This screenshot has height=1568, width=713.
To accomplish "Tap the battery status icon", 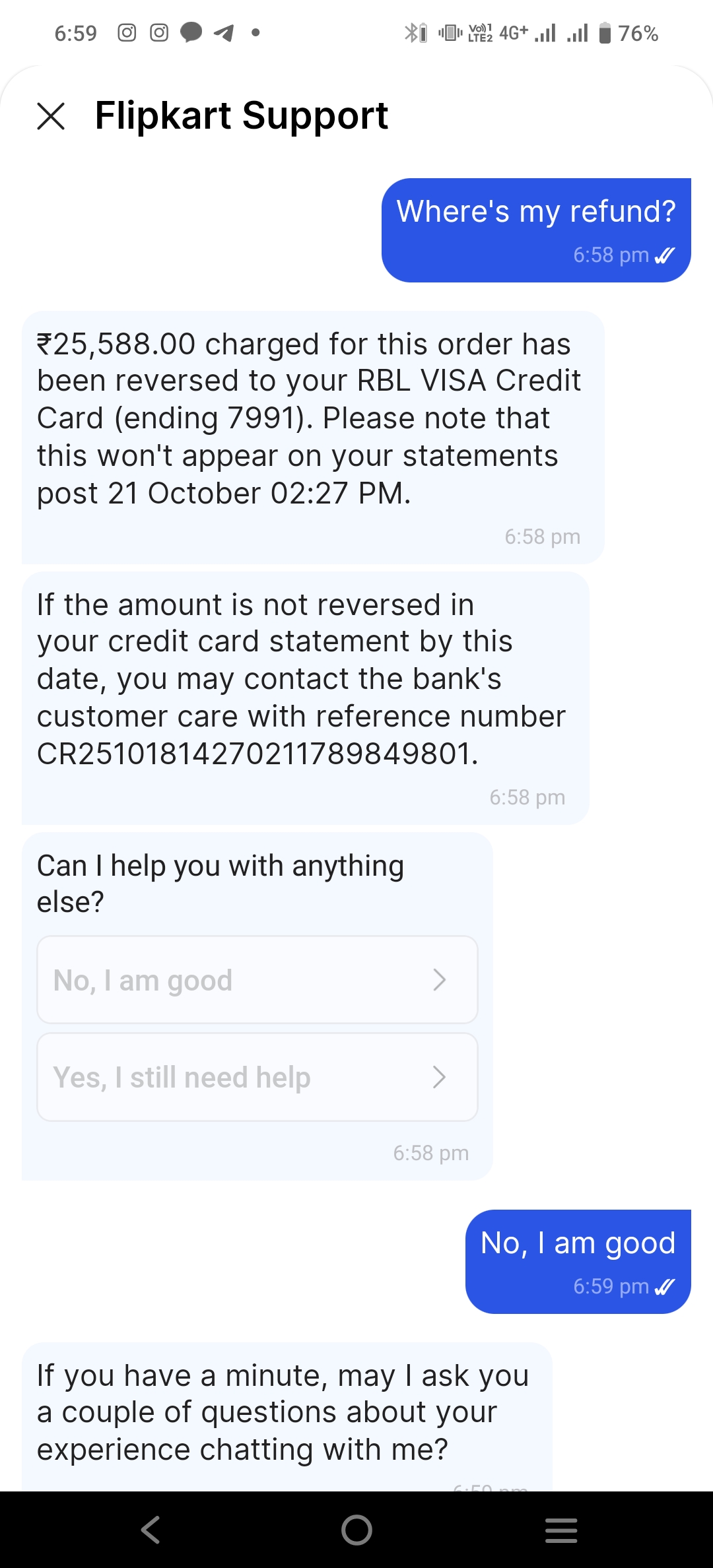I will [605, 32].
